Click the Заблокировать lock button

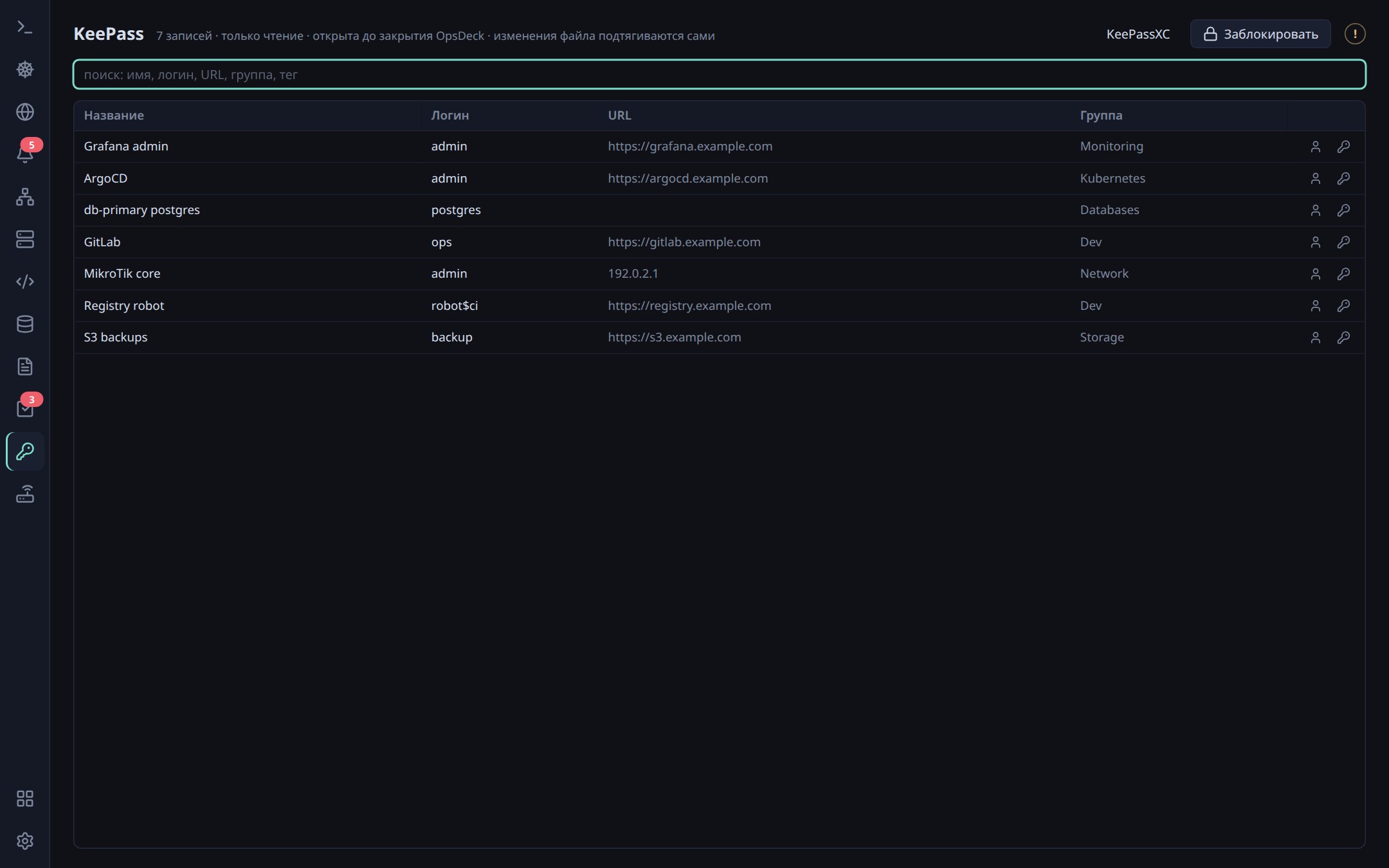pos(1260,34)
